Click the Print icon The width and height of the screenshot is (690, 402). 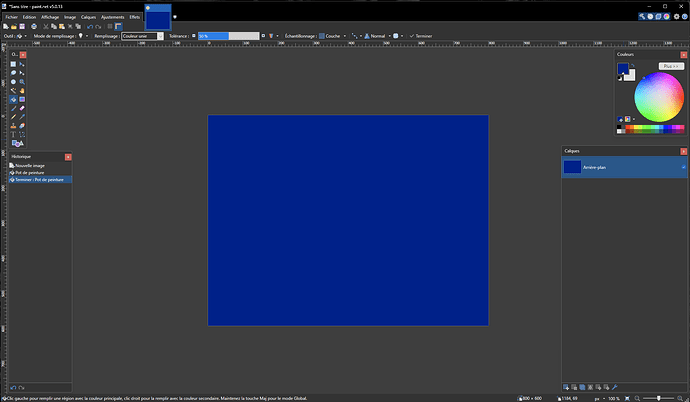point(34,26)
